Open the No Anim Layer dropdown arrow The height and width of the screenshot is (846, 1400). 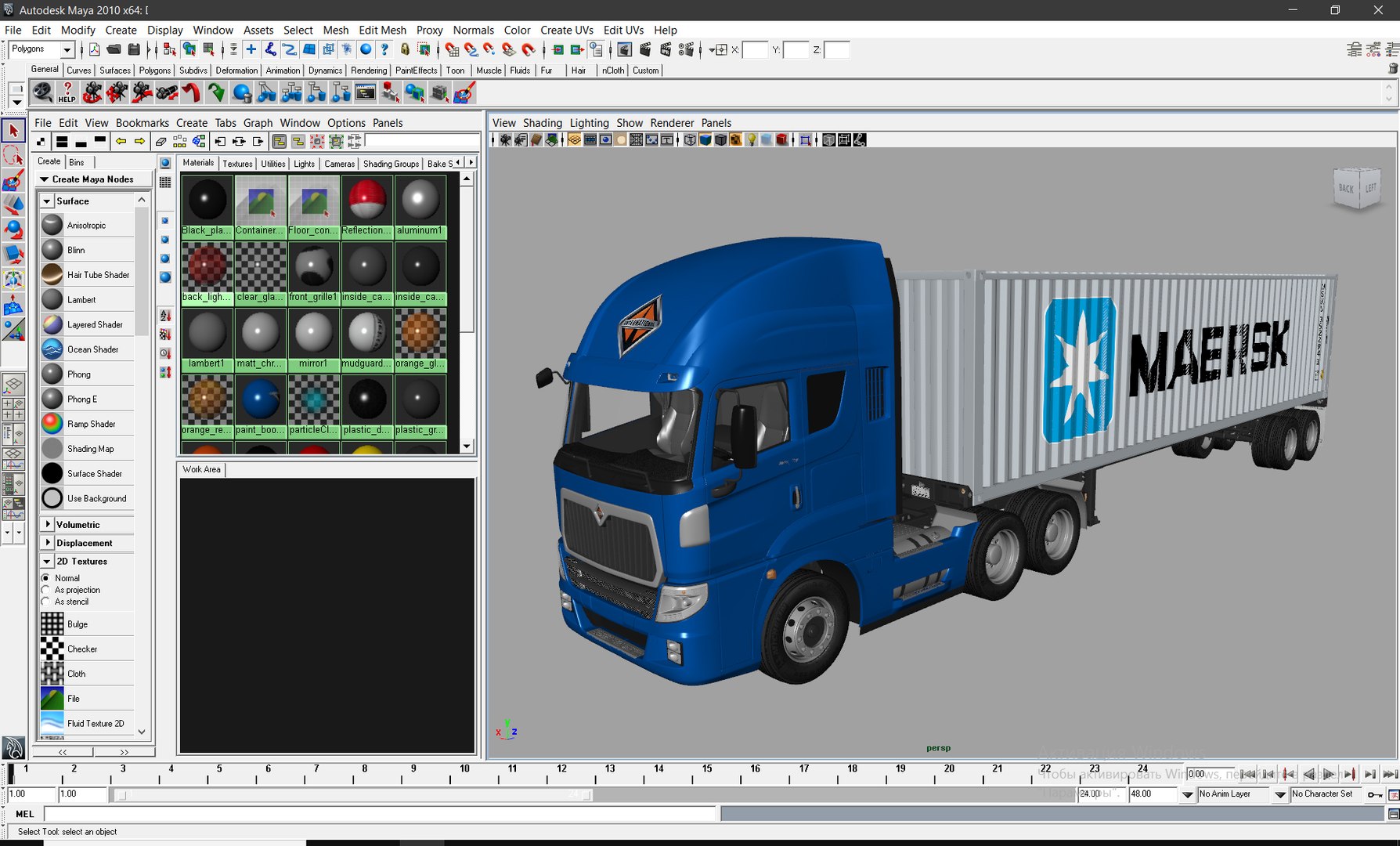pos(1280,794)
